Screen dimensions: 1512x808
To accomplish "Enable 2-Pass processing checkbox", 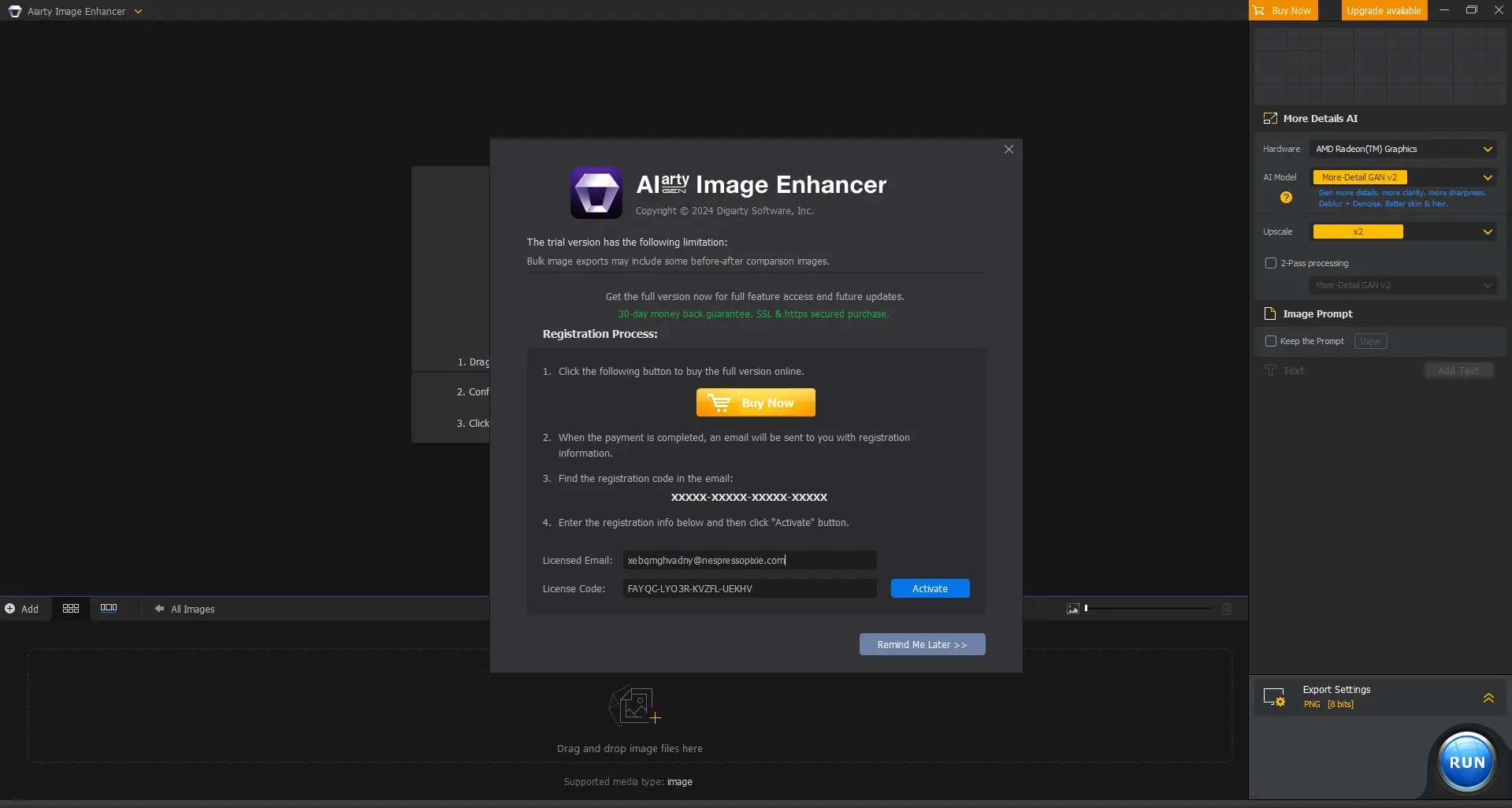I will click(x=1270, y=263).
